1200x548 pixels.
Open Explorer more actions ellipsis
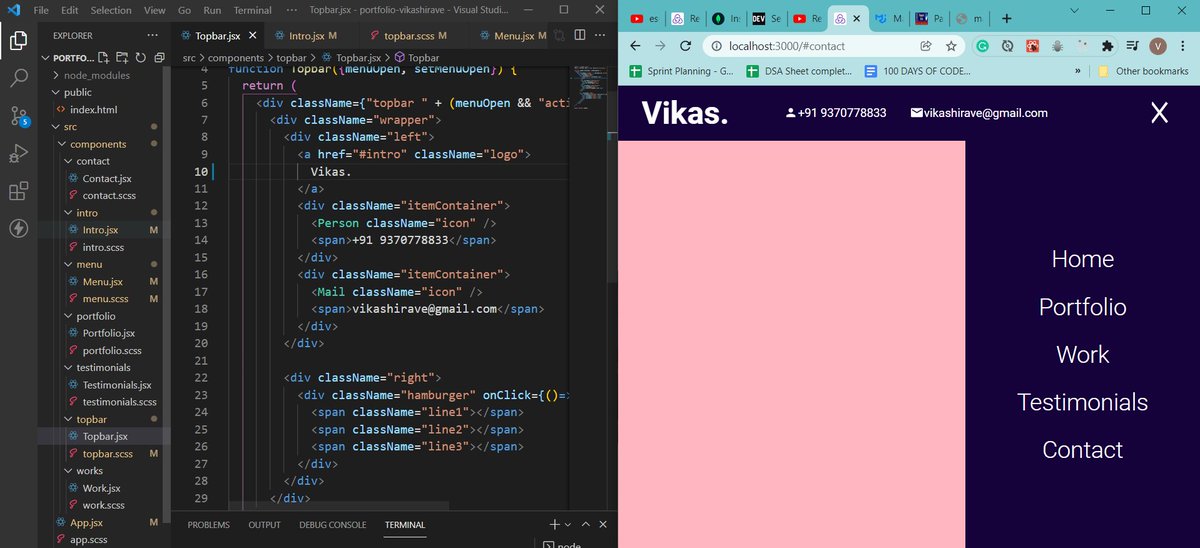point(152,35)
